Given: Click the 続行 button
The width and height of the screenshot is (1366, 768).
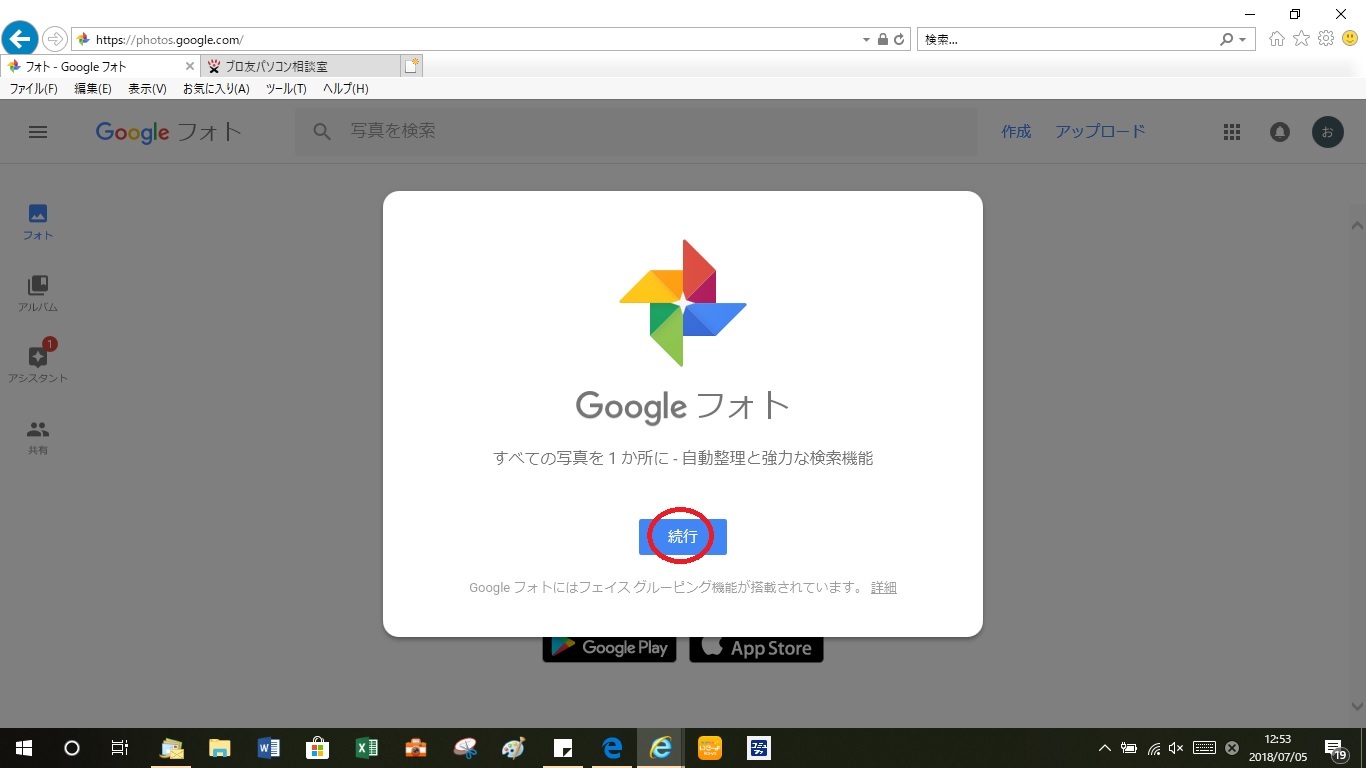Looking at the screenshot, I should coord(683,537).
